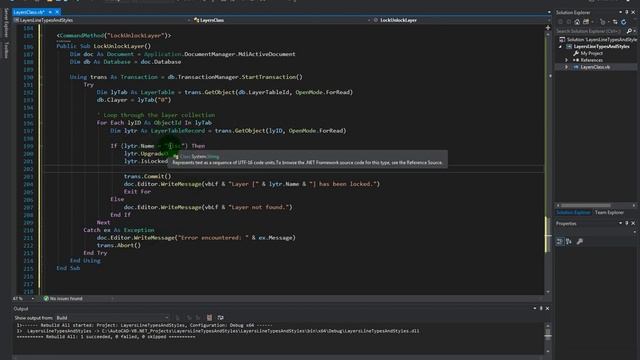This screenshot has height=360, width=640.
Task: Click the split editor icon above the scrollbar
Action: point(548,28)
